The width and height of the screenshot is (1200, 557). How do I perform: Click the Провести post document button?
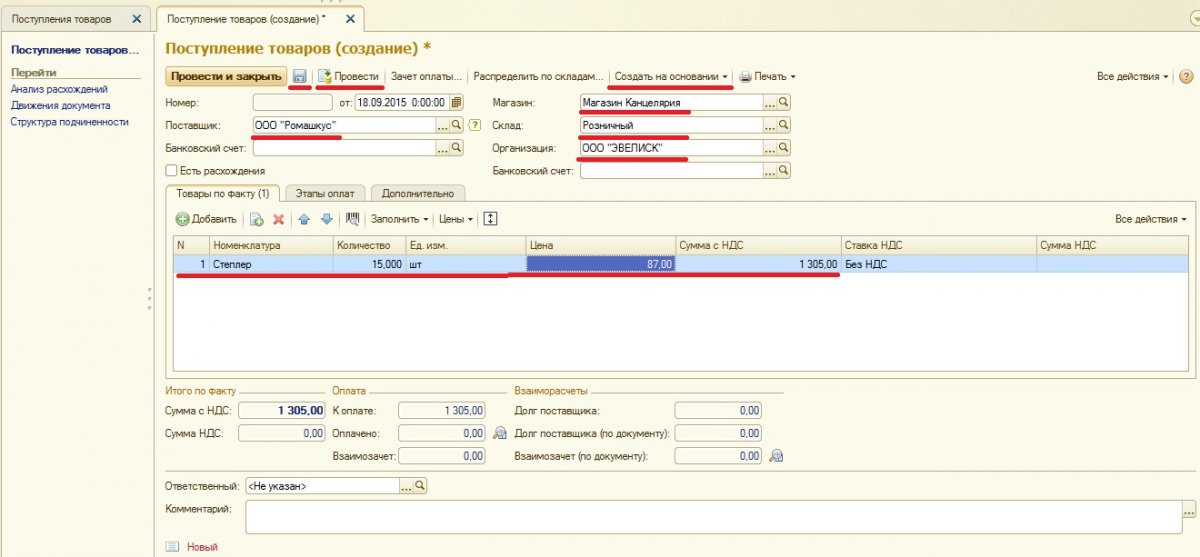(x=349, y=76)
